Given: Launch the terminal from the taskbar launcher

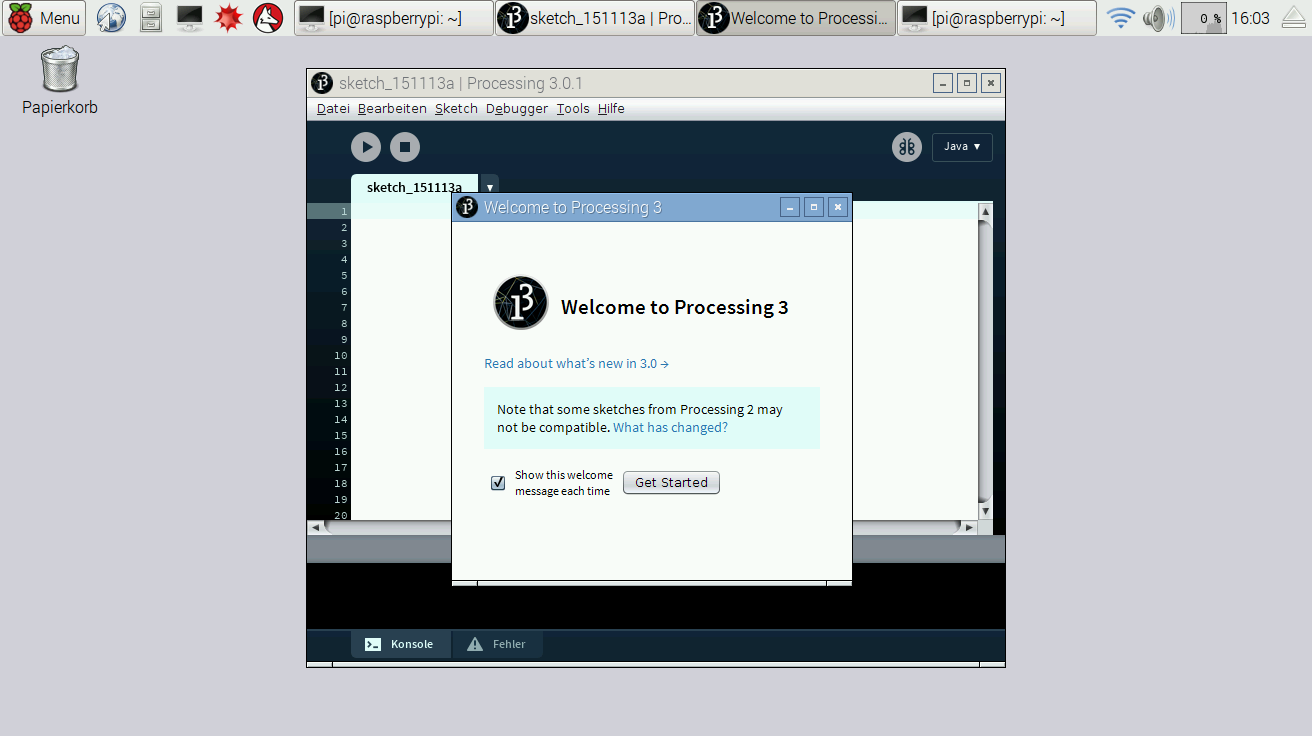Looking at the screenshot, I should (189, 18).
